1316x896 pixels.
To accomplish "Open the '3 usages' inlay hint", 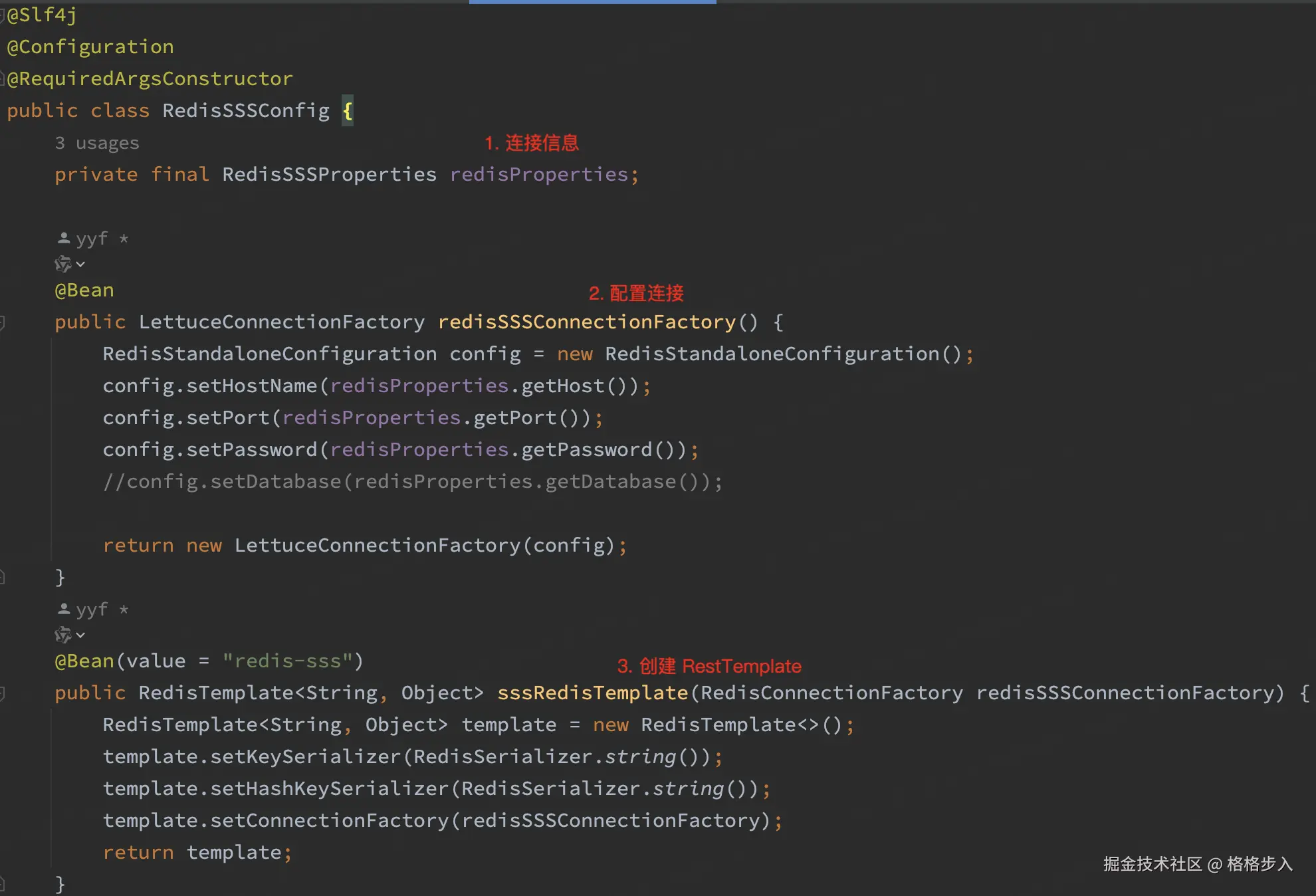I will click(97, 144).
